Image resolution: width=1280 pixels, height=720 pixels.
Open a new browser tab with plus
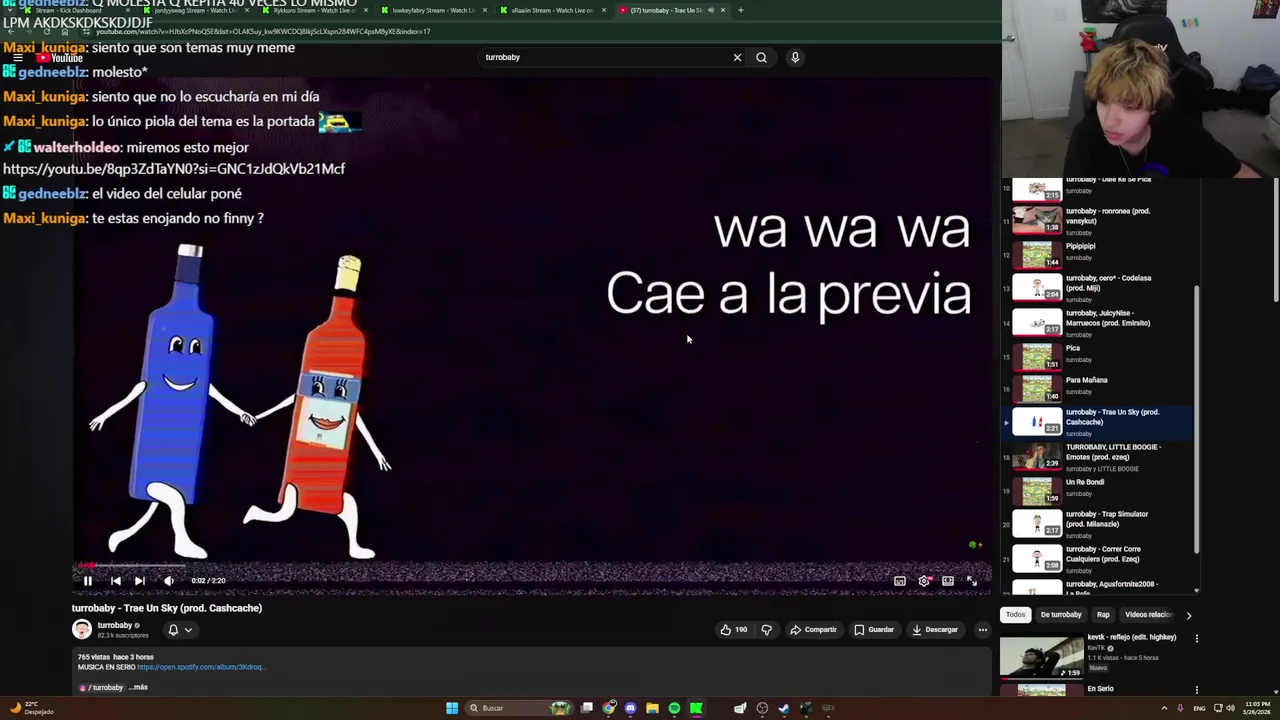pos(740,10)
